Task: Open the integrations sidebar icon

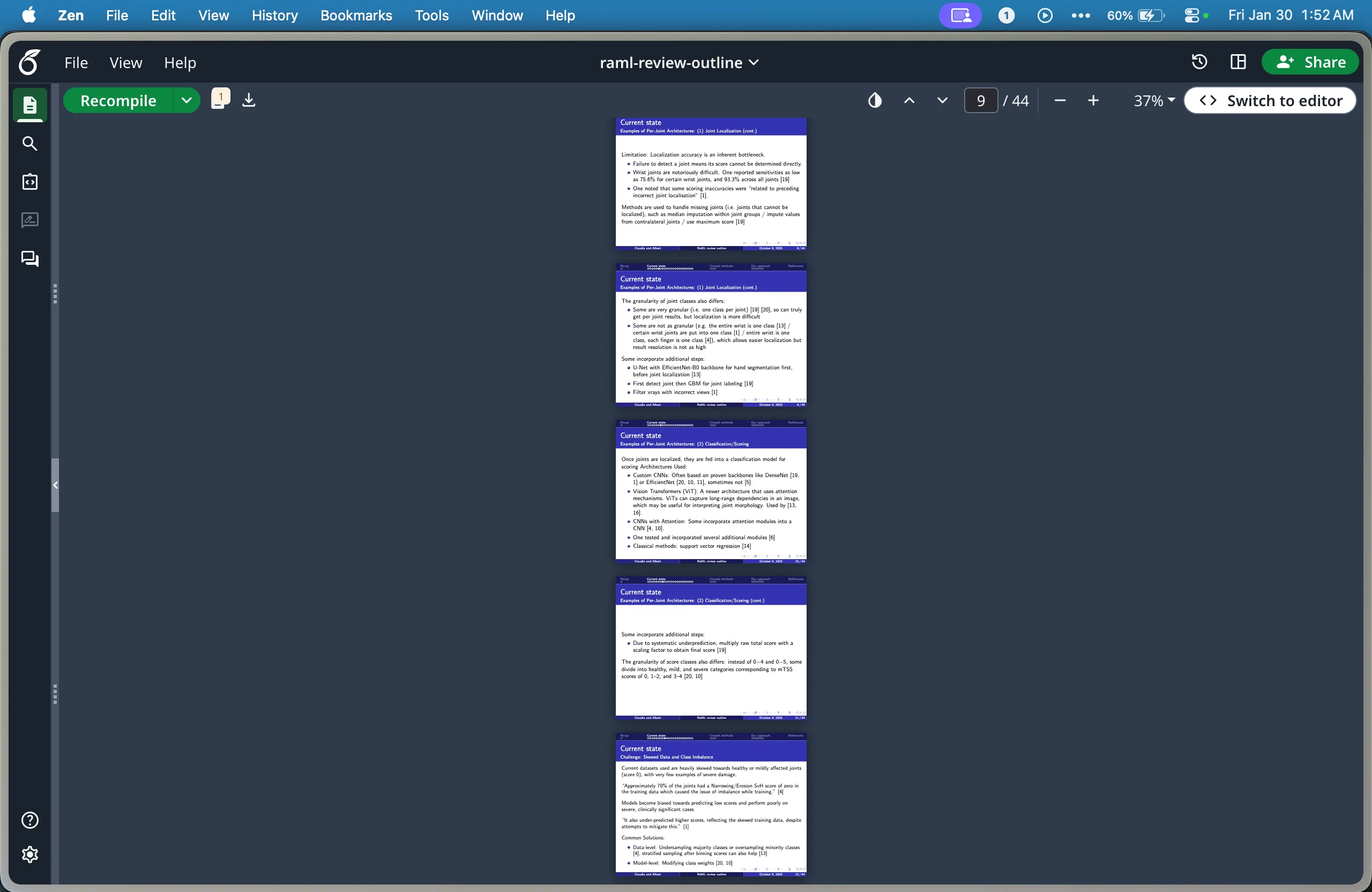Action: tap(29, 182)
